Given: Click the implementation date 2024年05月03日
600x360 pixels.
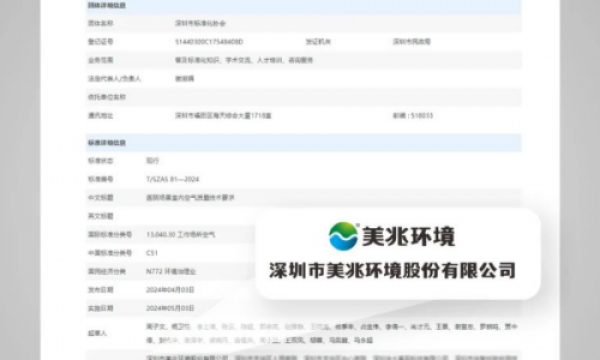Looking at the screenshot, I should click(x=170, y=308).
